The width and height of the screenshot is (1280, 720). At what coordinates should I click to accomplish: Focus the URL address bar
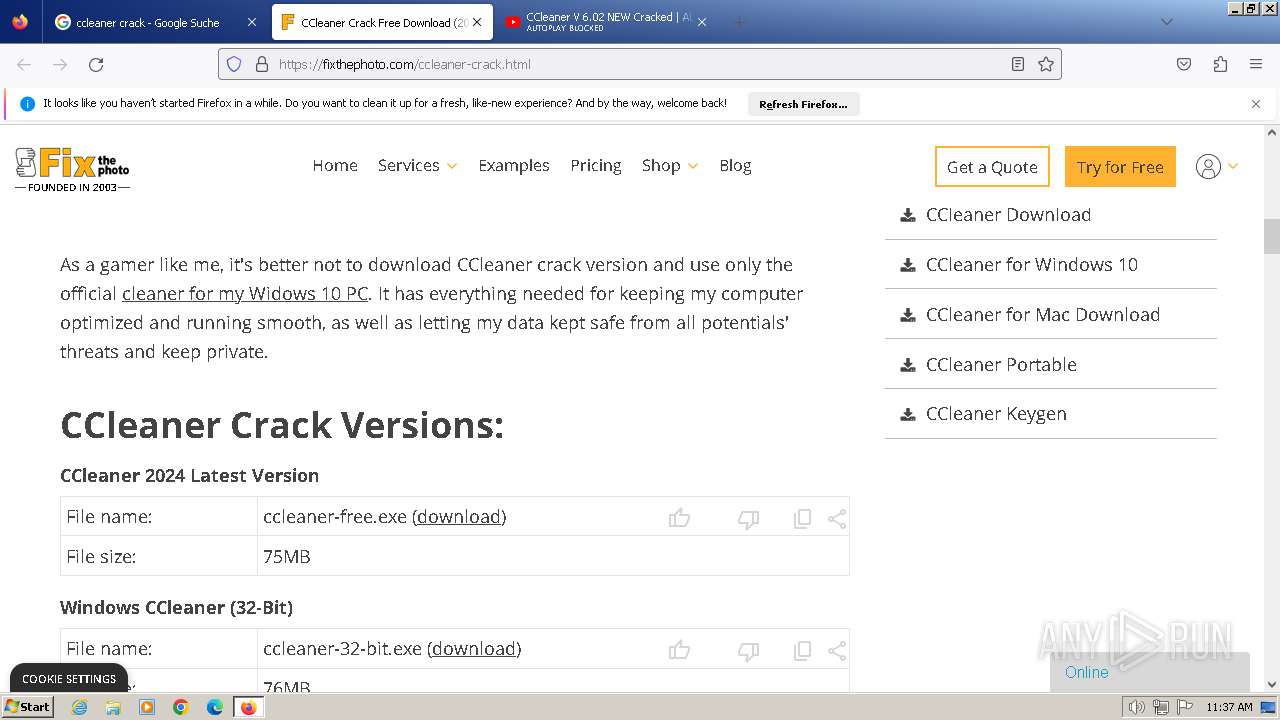[640, 64]
